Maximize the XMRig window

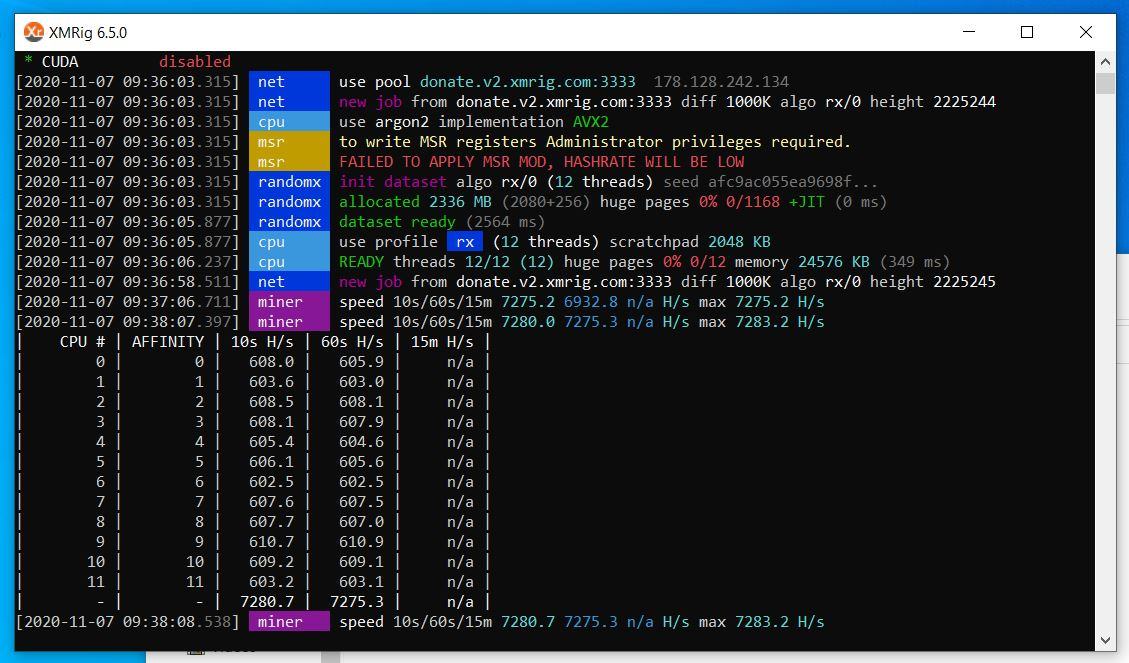tap(1027, 32)
